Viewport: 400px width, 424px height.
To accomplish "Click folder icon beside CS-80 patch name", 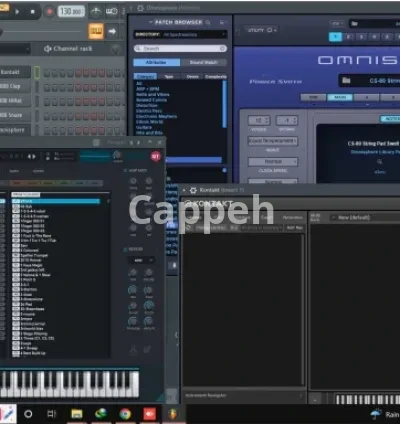I will [x=346, y=80].
